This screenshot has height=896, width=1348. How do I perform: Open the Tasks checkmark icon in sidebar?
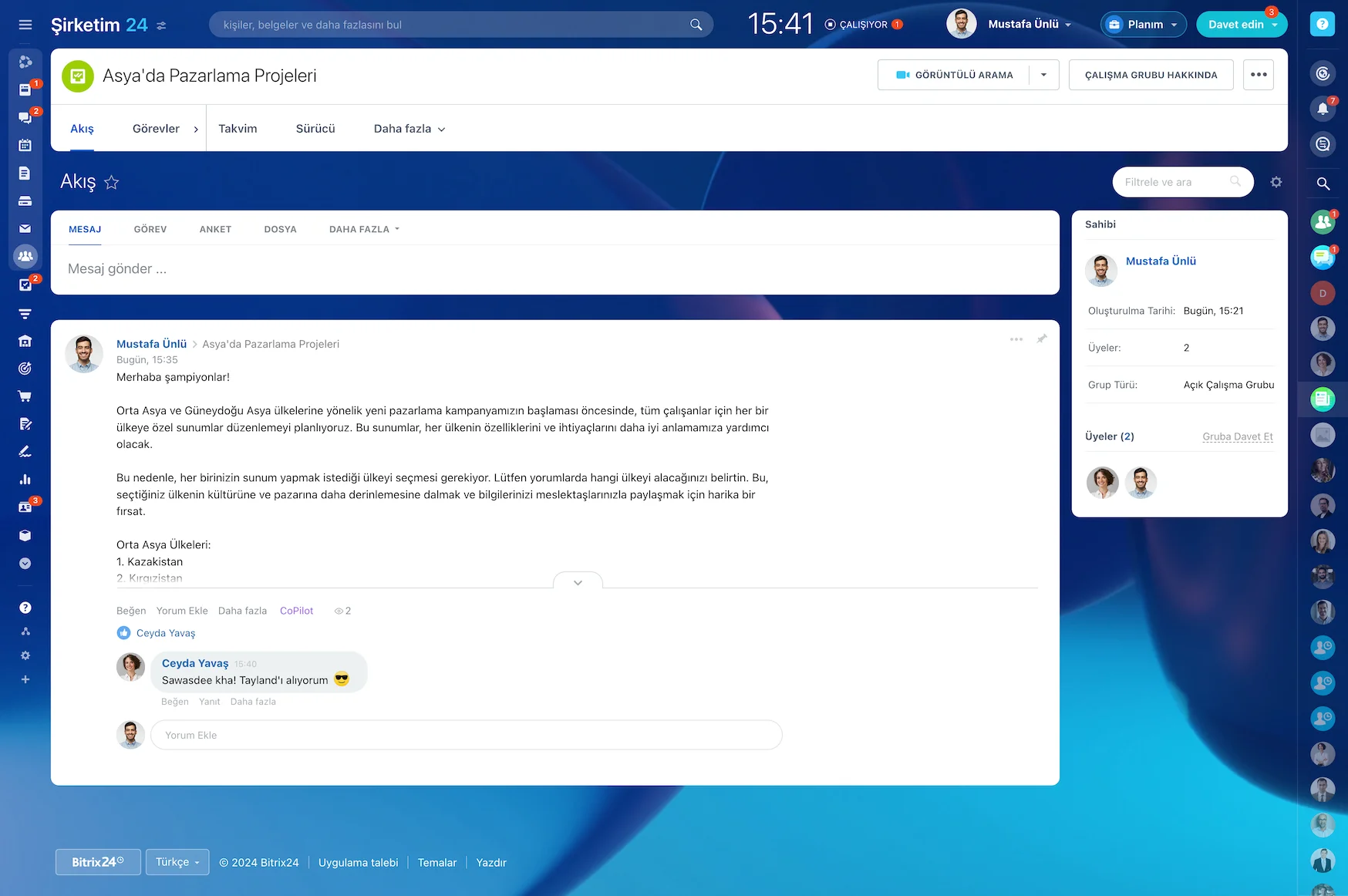coord(25,285)
